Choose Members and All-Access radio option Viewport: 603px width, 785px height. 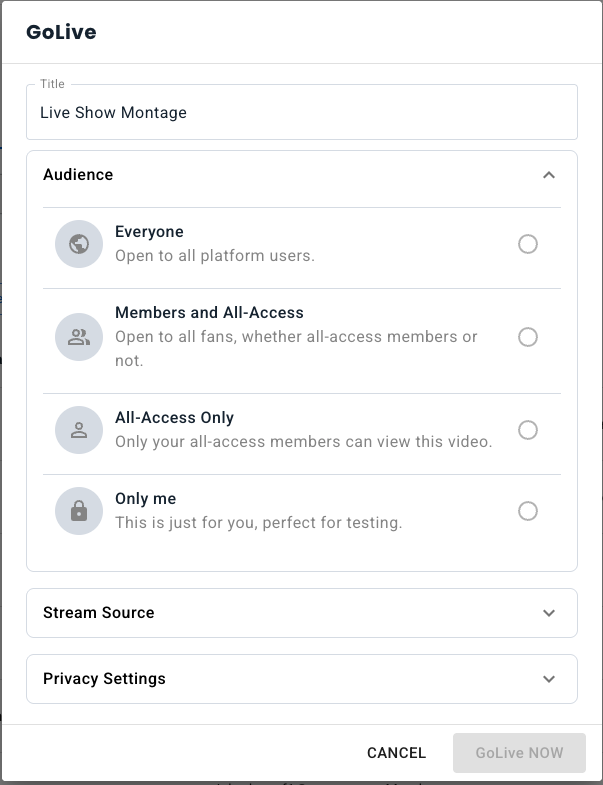[x=528, y=337]
